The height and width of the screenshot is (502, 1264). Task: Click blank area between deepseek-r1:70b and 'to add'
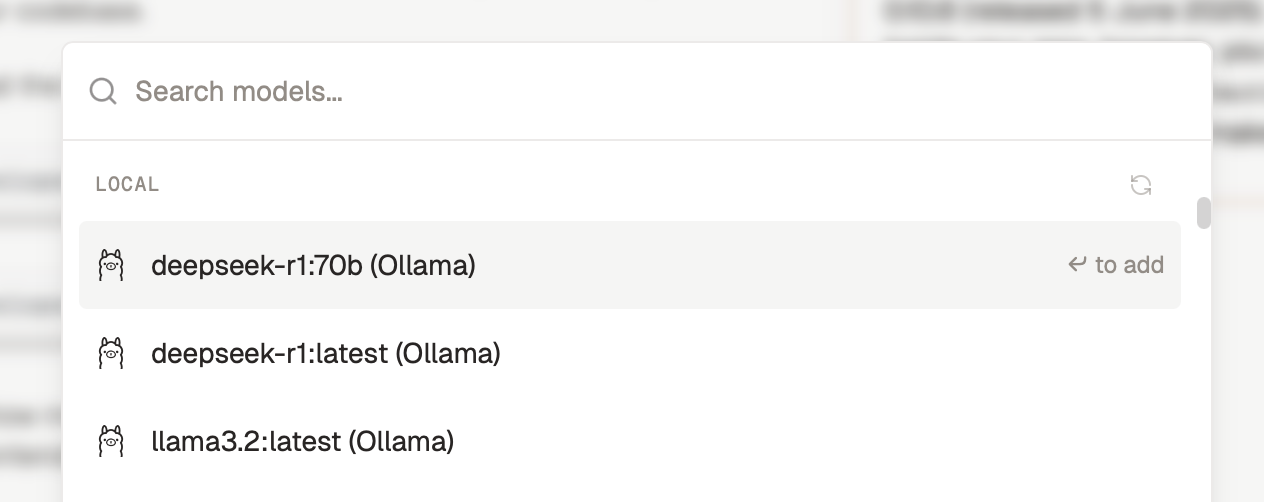click(770, 265)
